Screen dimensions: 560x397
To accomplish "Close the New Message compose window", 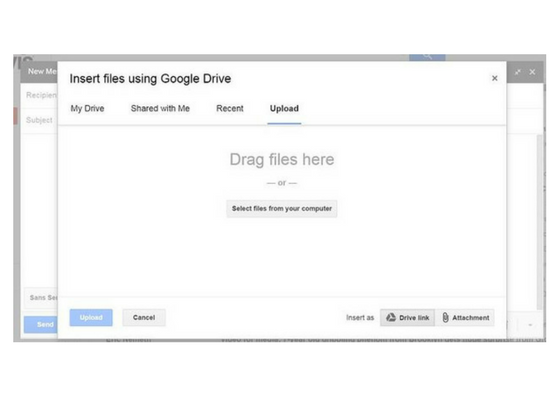I will [x=532, y=72].
